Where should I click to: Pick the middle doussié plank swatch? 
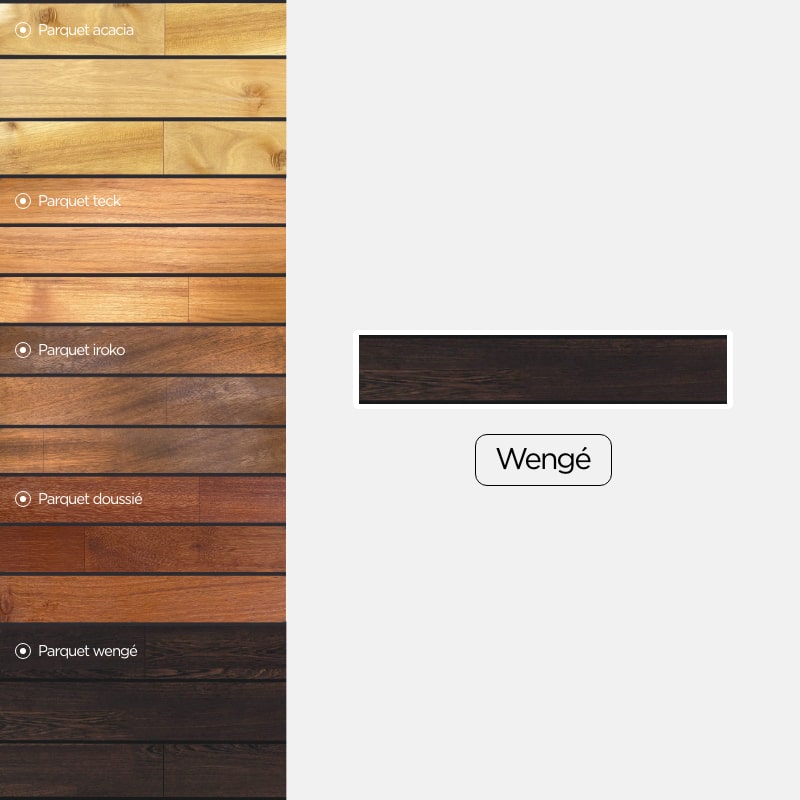(143, 549)
